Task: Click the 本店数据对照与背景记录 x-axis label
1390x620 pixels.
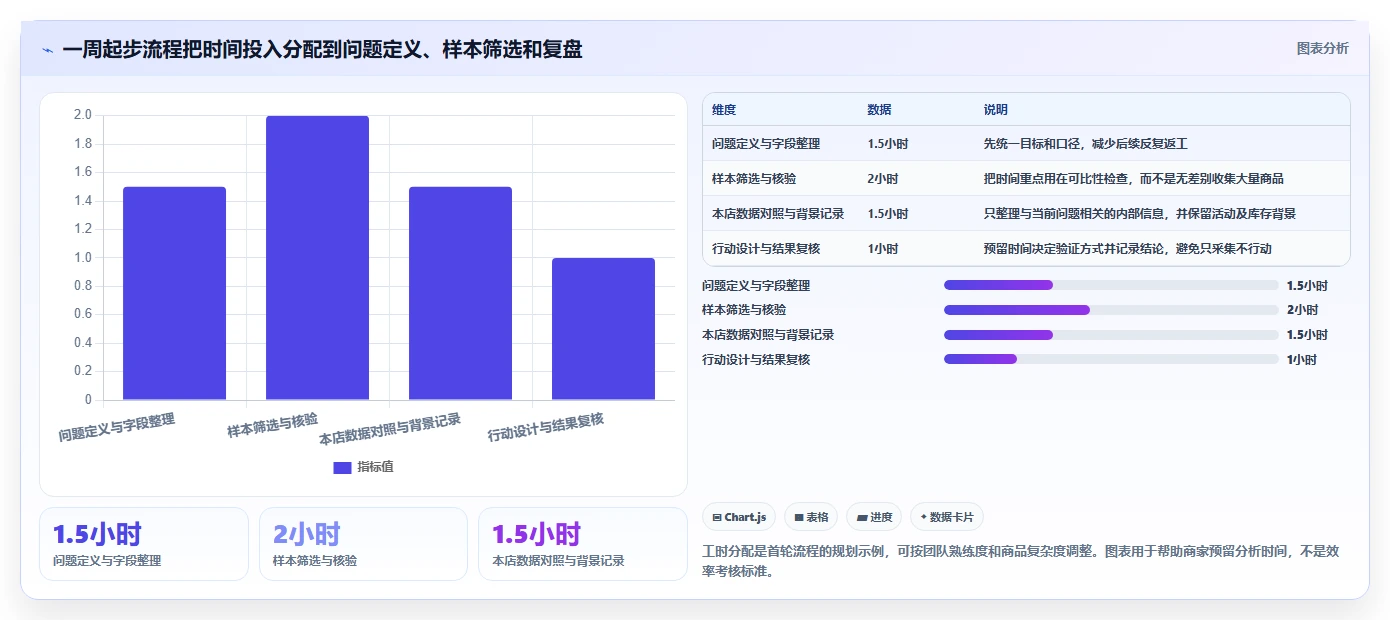Action: 390,430
